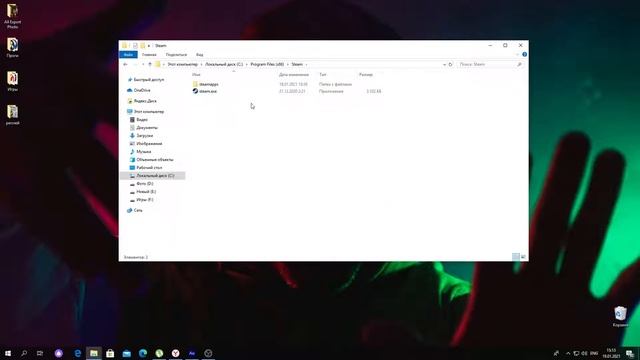Image resolution: width=640 pixels, height=360 pixels.
Task: Click Локальный диск (C:) in the address bar
Action: 224,64
